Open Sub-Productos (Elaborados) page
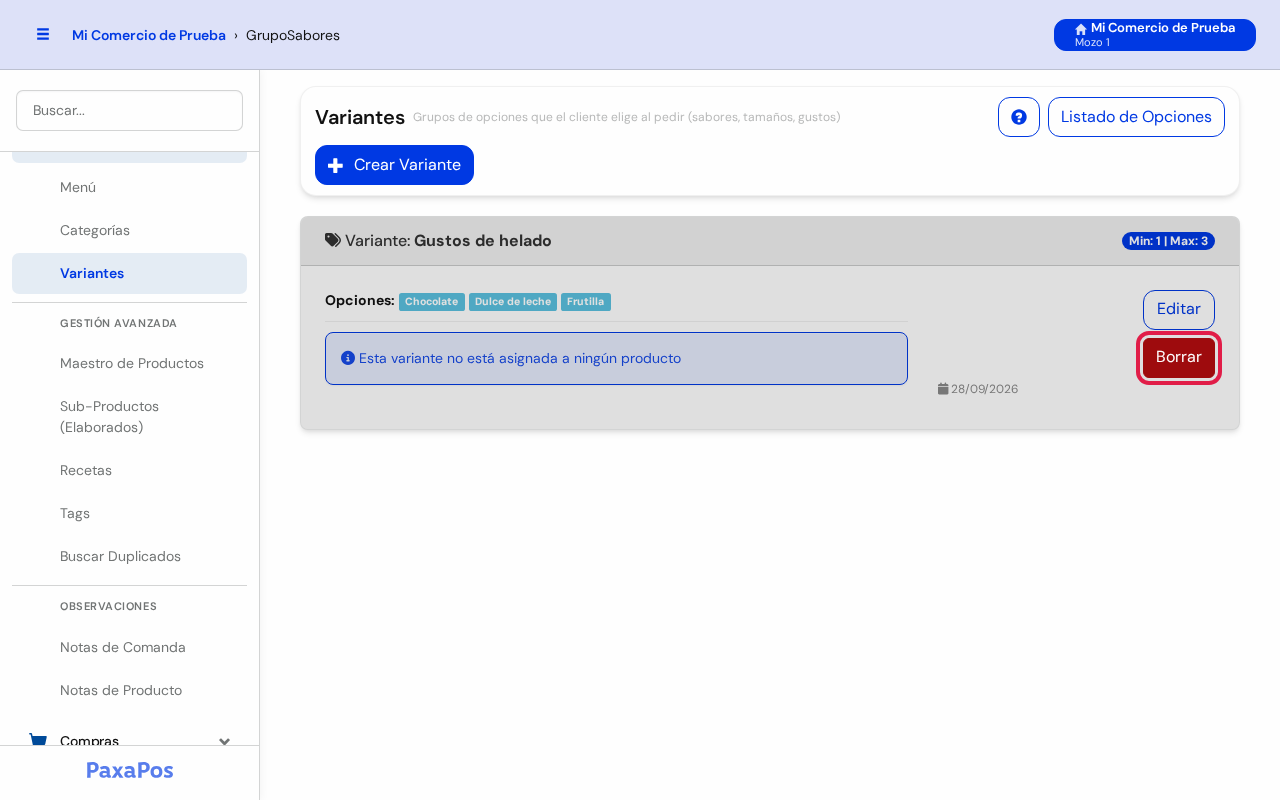The image size is (1280, 800). click(x=130, y=417)
